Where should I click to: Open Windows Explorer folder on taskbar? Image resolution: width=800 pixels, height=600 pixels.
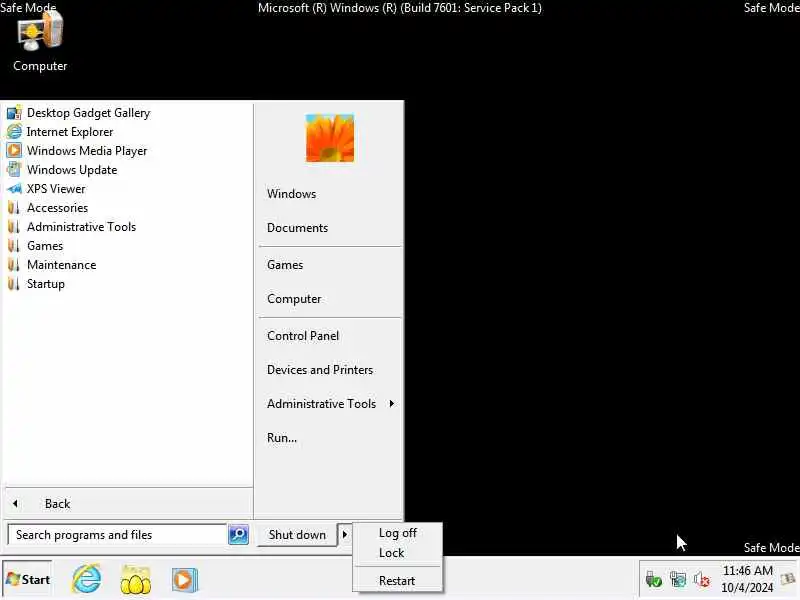tap(136, 580)
